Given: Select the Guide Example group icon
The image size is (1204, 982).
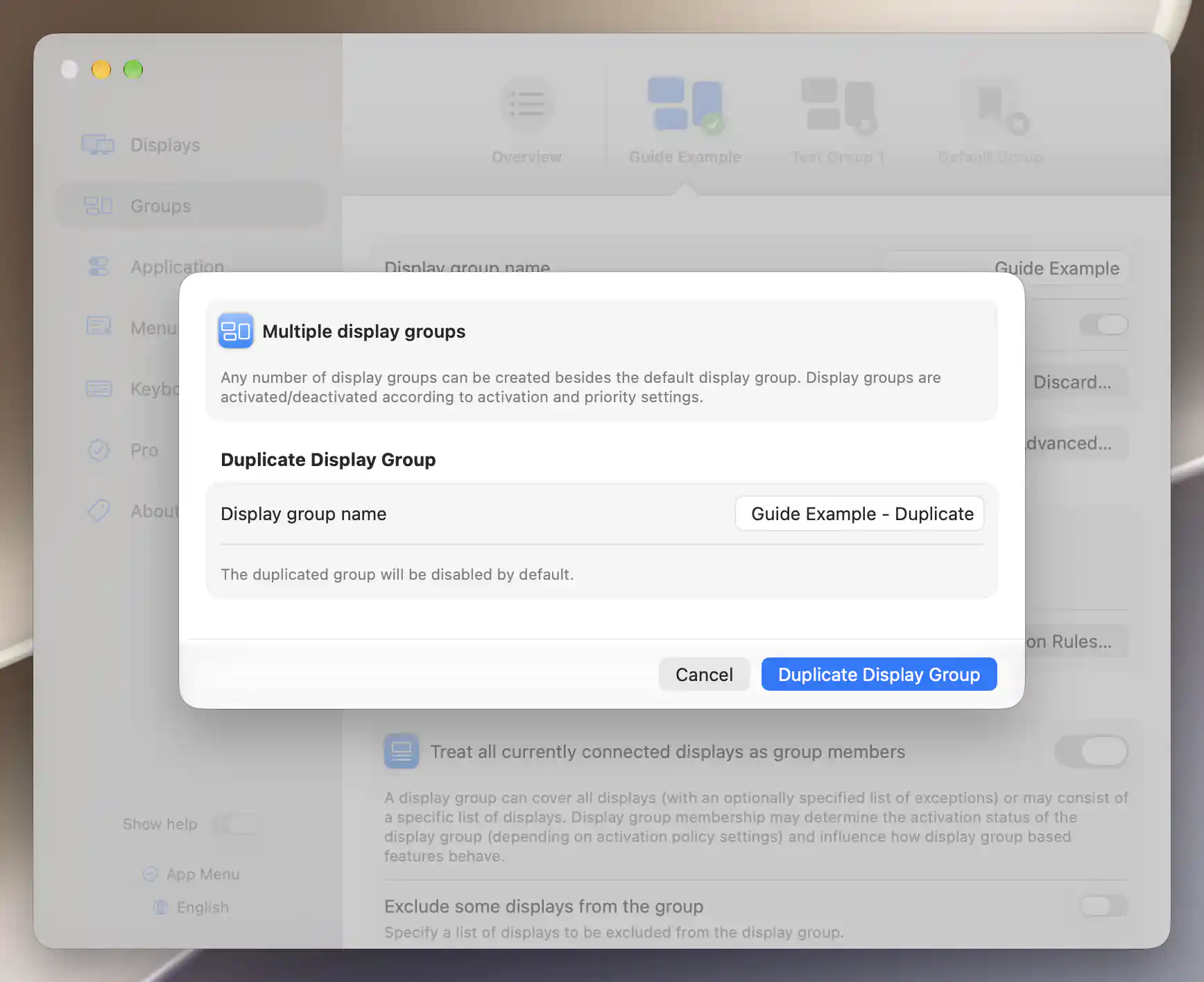Looking at the screenshot, I should (686, 105).
